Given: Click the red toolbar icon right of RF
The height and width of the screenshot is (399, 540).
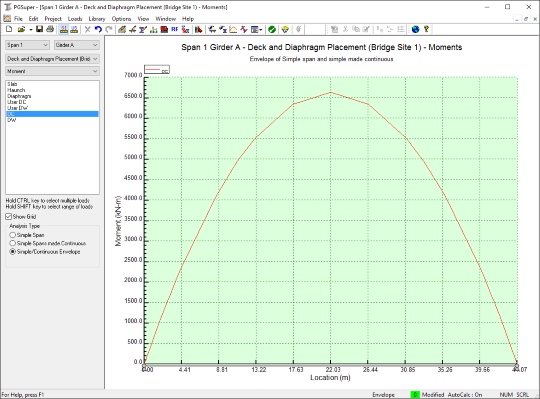Looking at the screenshot, I should (185, 29).
